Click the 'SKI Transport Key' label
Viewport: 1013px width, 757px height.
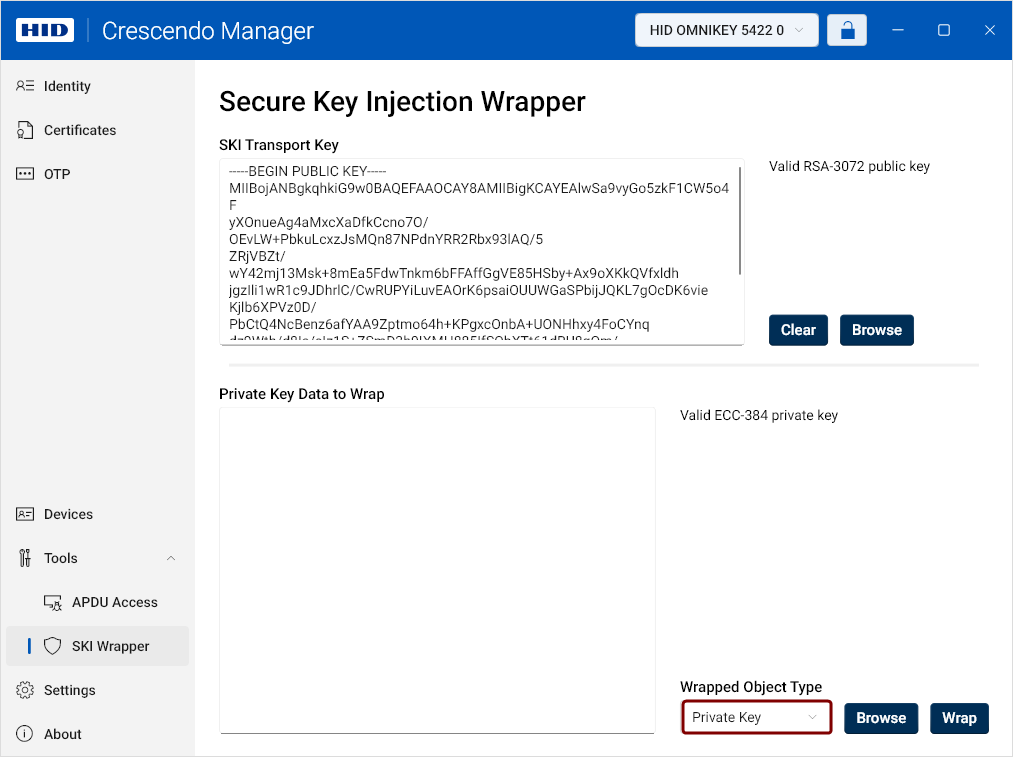[x=278, y=145]
